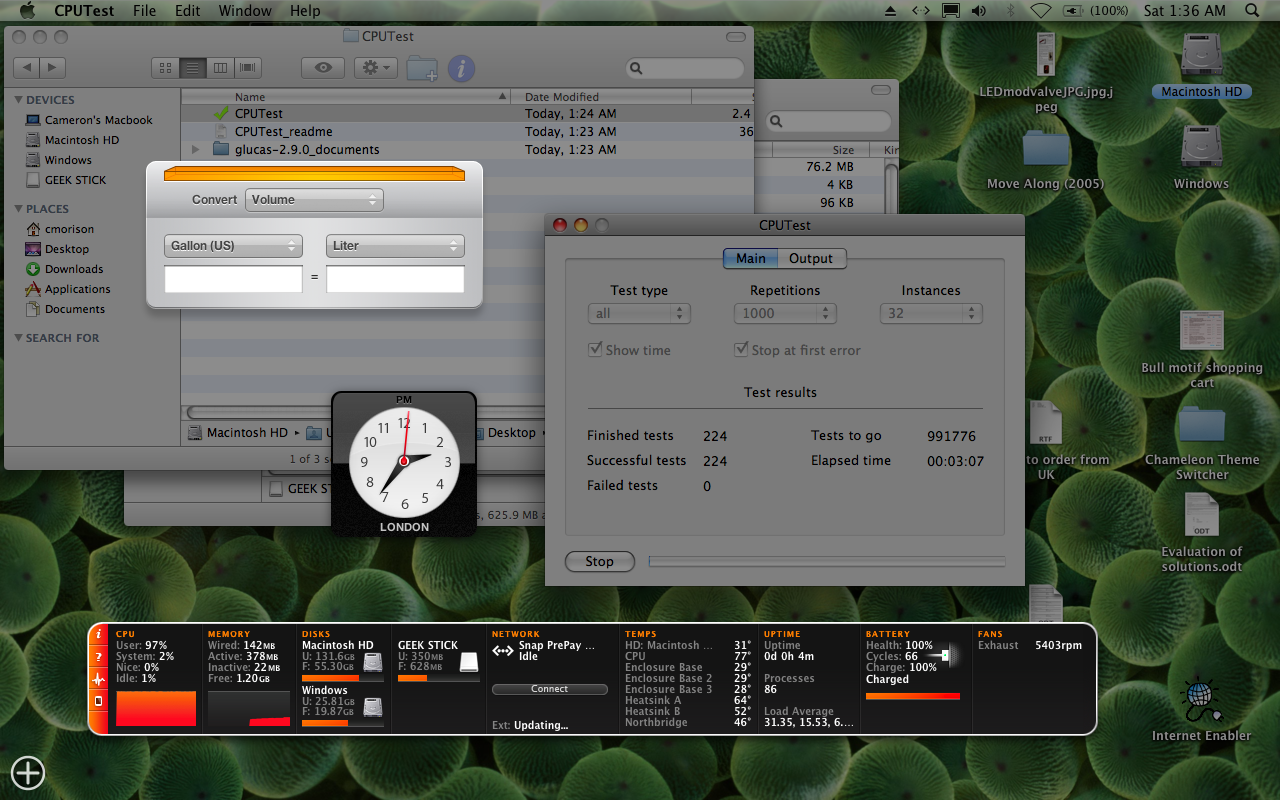Switch Finder to list view

(193, 68)
